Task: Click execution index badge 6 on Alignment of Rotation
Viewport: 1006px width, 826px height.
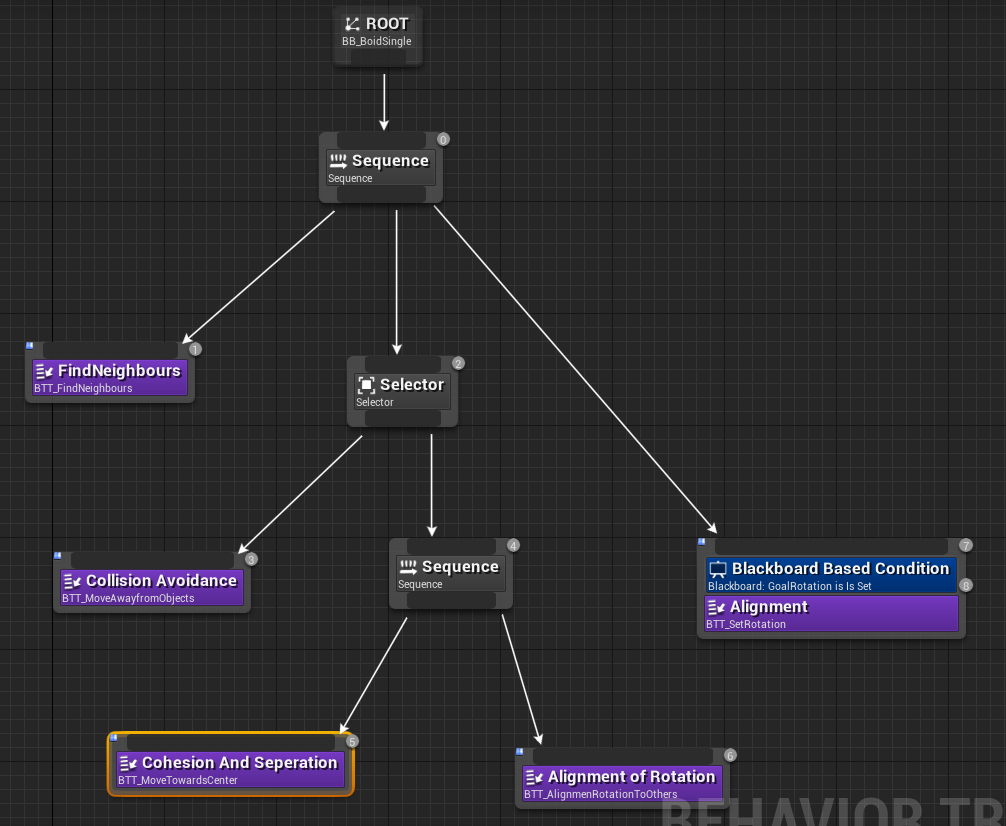Action: [729, 755]
